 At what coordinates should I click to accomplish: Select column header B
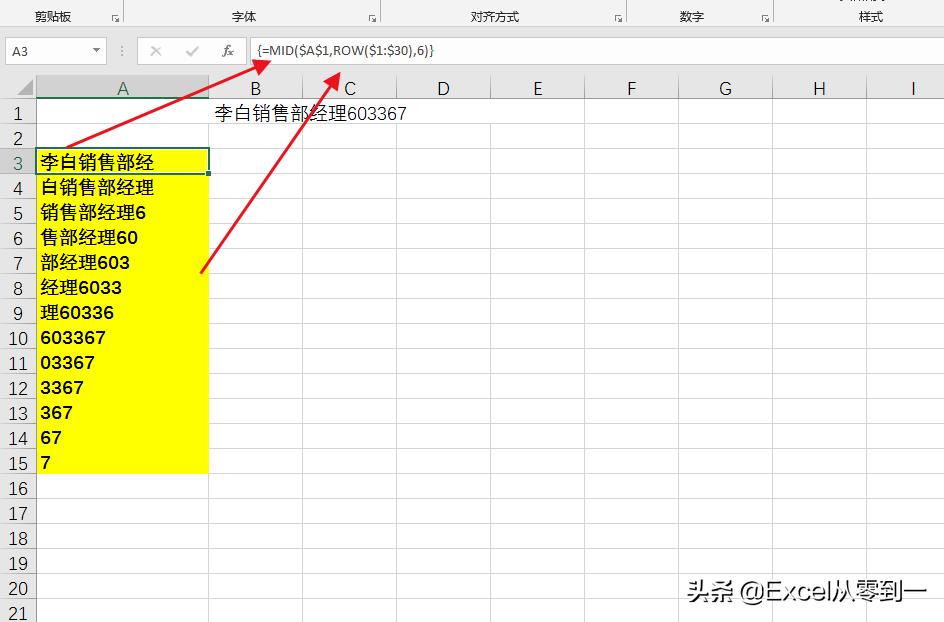[255, 88]
